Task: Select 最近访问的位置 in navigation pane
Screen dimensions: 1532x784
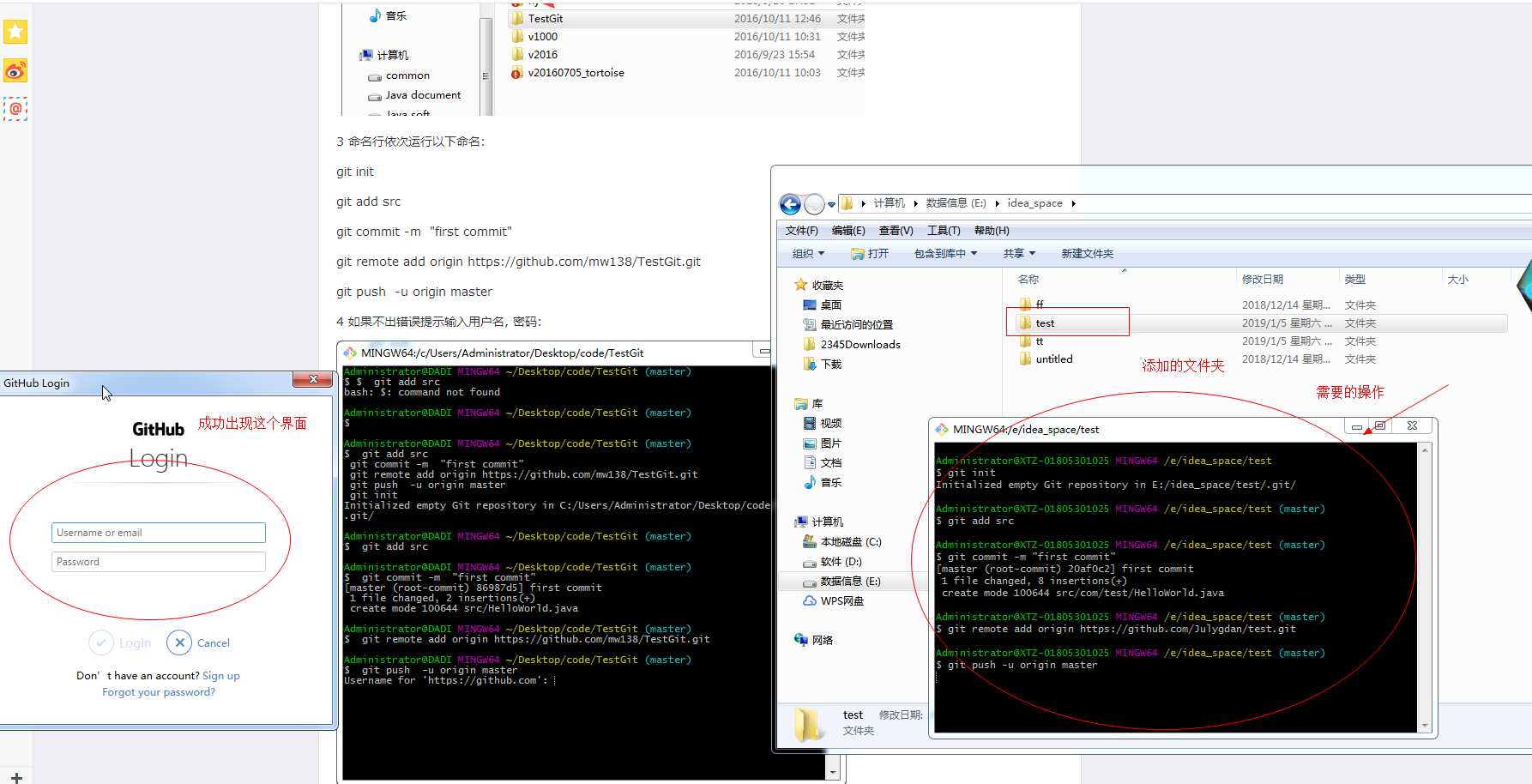Action: [x=848, y=324]
